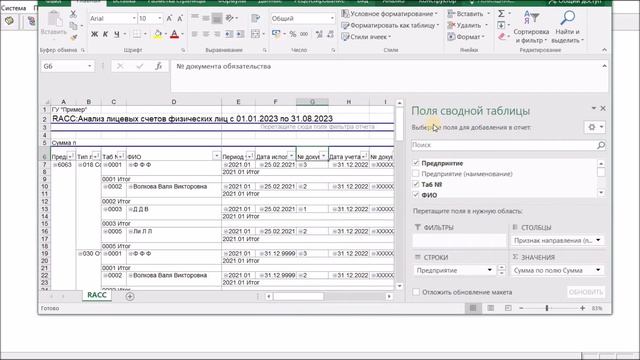640x360 pixels.
Task: Click the Clear eraser icon
Action: (502, 37)
